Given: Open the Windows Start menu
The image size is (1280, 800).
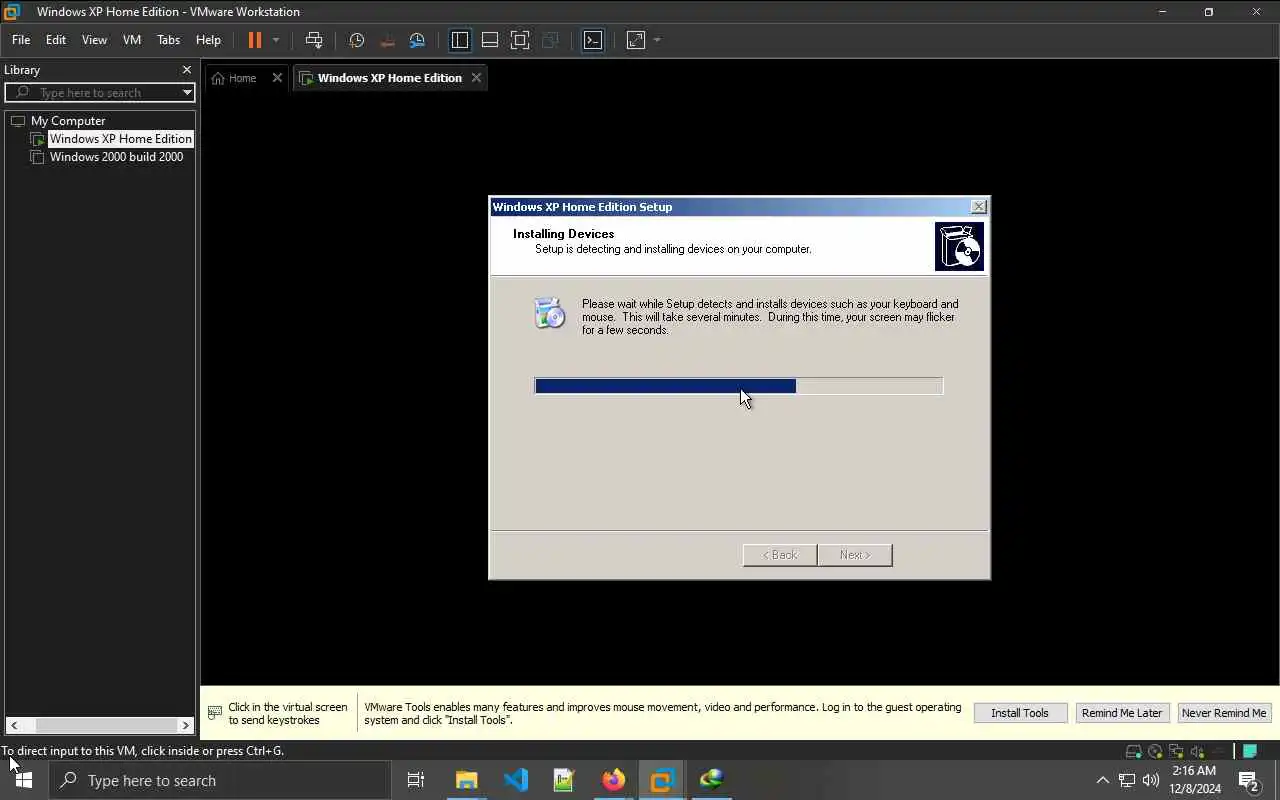Looking at the screenshot, I should (24, 780).
